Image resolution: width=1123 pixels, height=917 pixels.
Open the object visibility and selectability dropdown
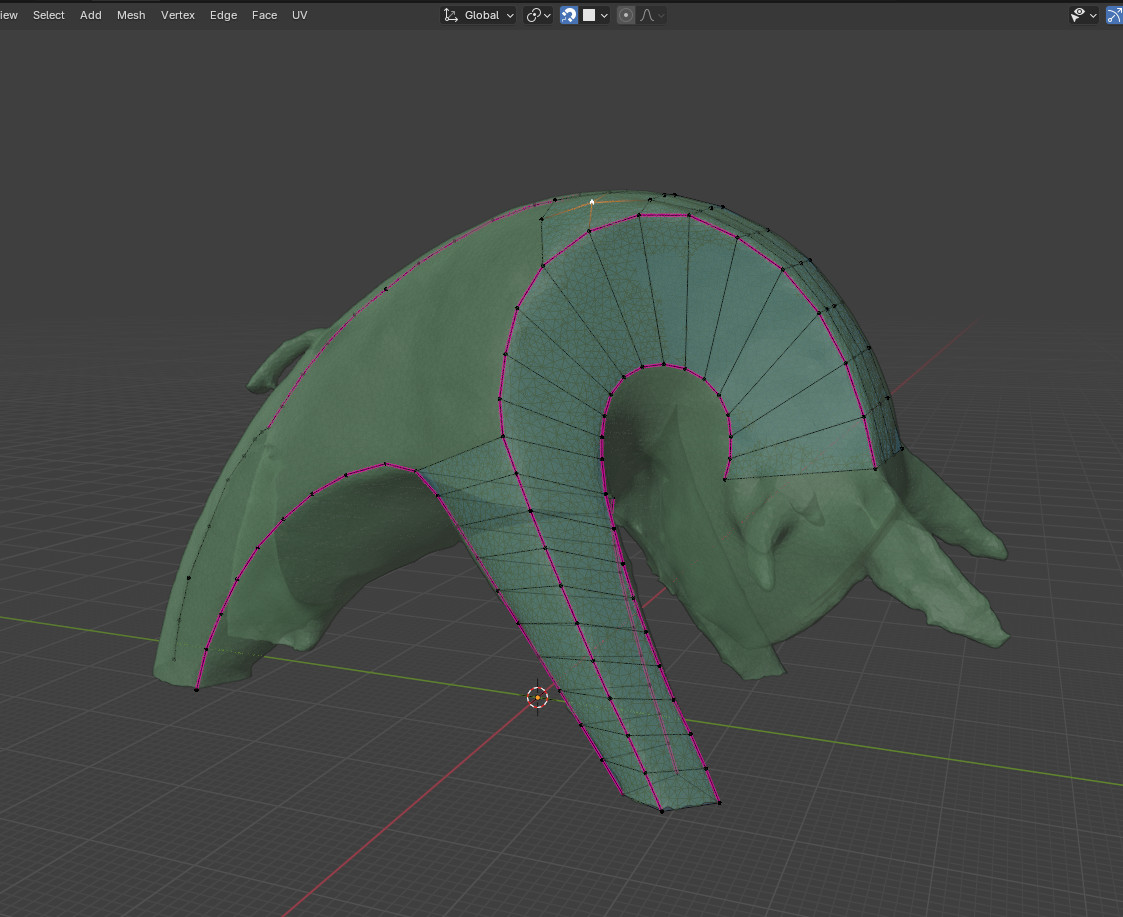tap(1083, 15)
